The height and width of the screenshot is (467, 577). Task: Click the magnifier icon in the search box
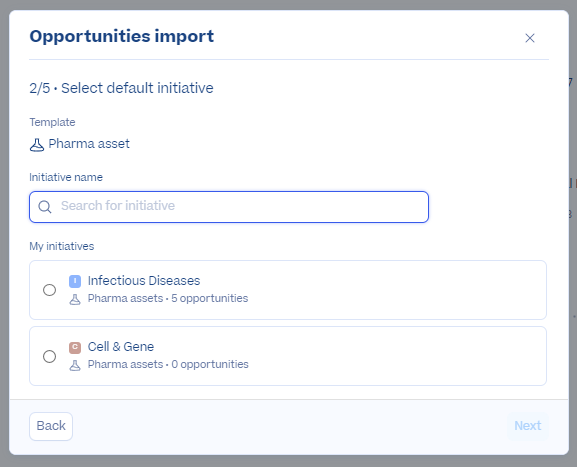[x=45, y=207]
